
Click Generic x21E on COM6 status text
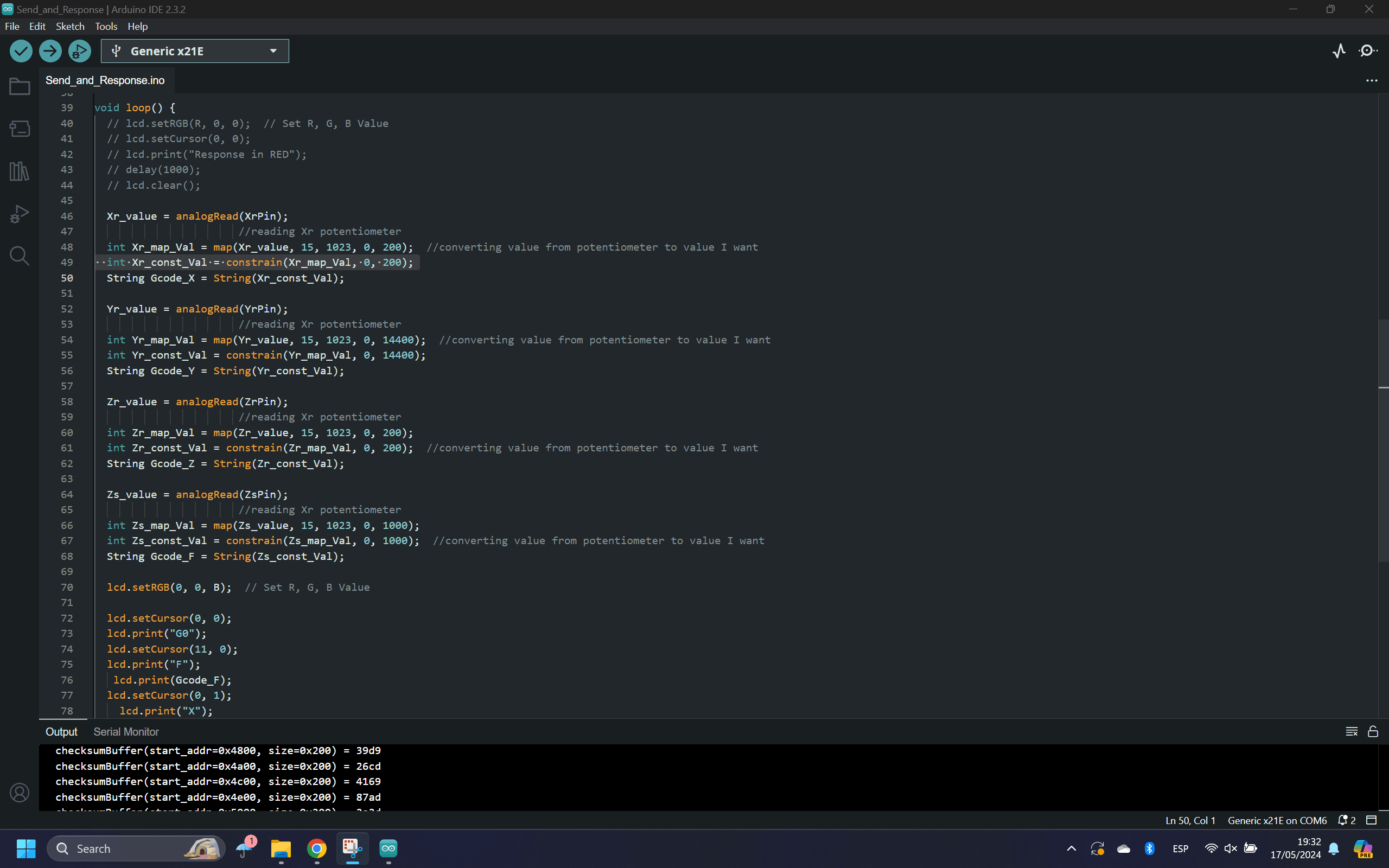1277,820
